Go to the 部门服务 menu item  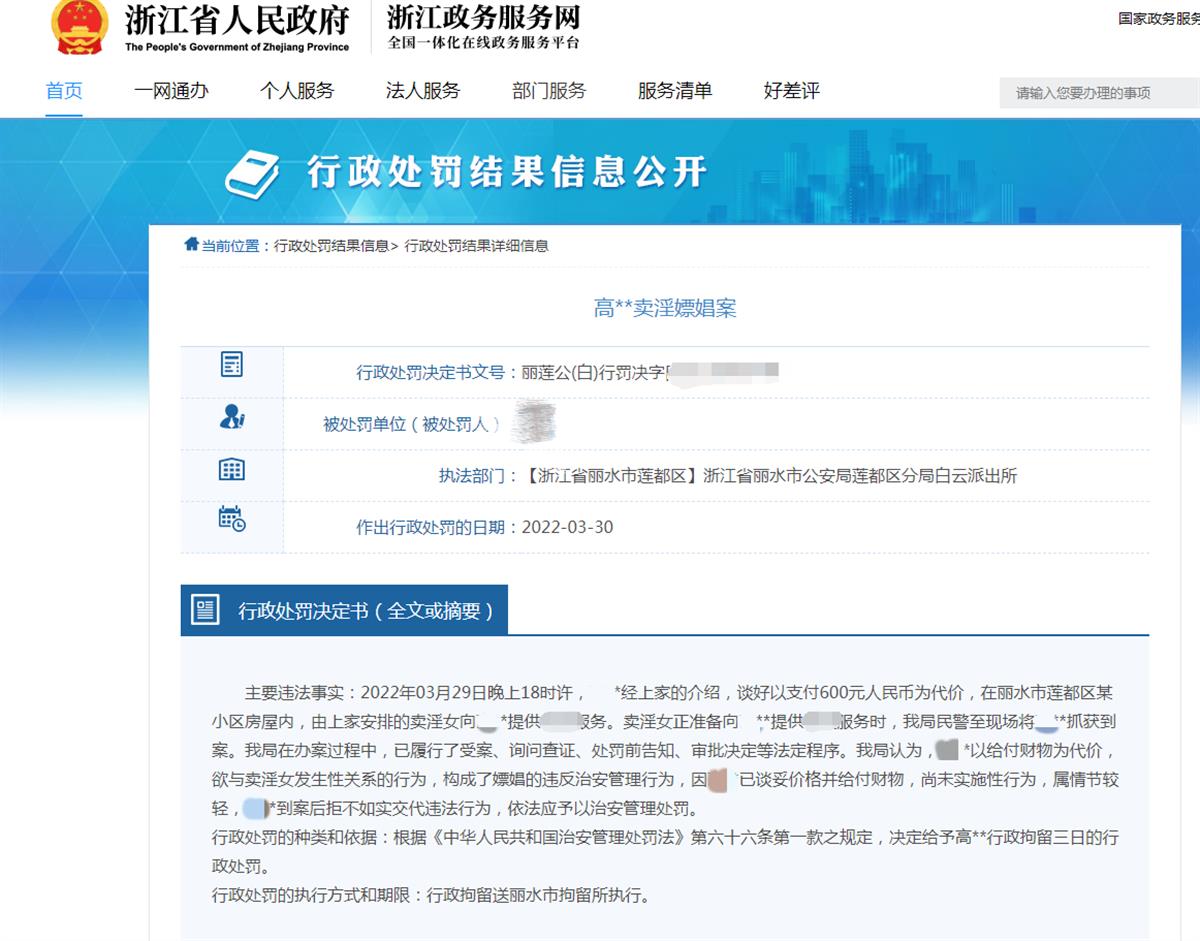(x=549, y=91)
